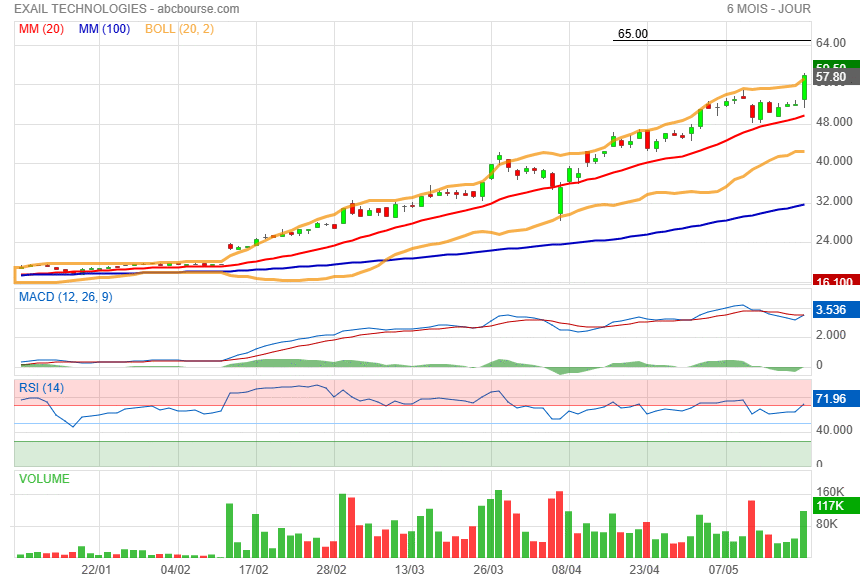
Task: Click the 117K volume value tag
Action: point(835,505)
